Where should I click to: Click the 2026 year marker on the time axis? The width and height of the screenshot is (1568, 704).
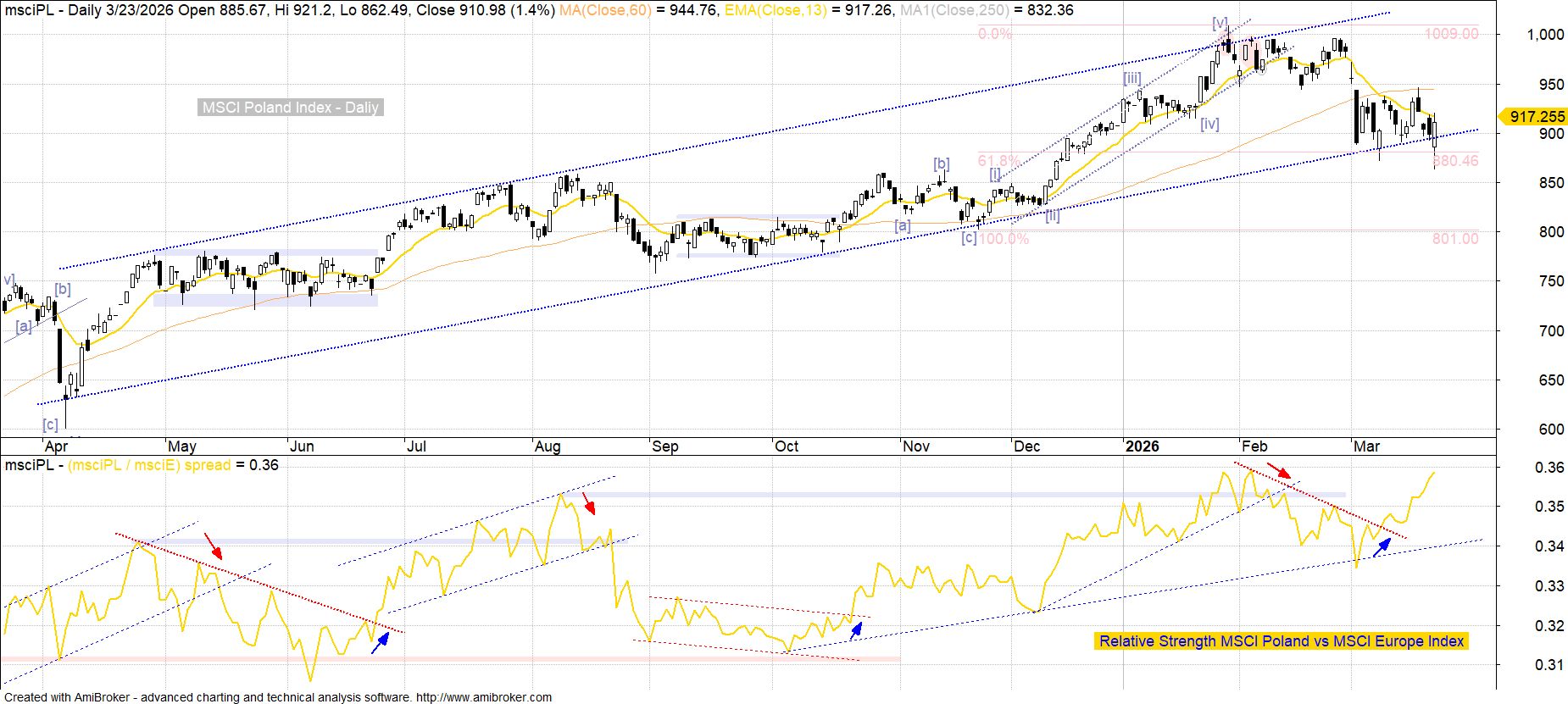pos(1142,446)
